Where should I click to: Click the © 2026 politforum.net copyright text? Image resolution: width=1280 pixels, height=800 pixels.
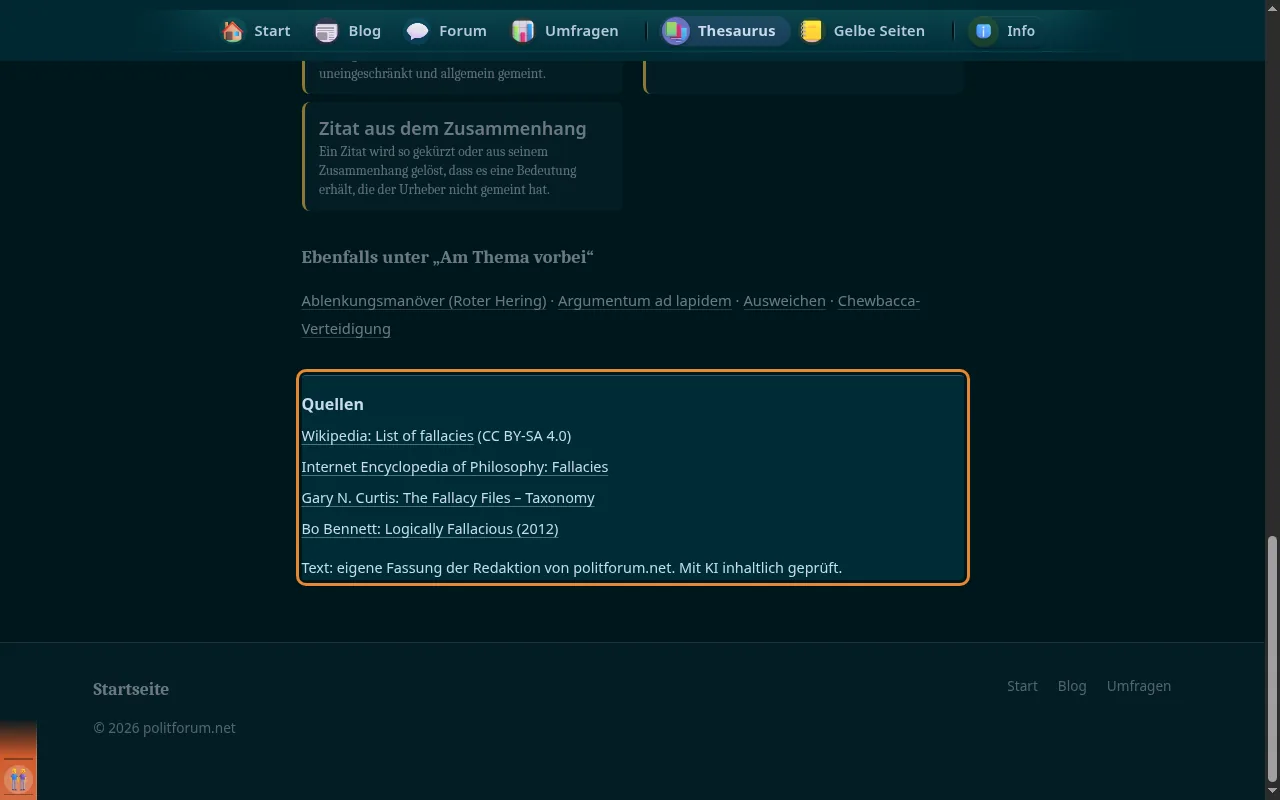point(164,728)
